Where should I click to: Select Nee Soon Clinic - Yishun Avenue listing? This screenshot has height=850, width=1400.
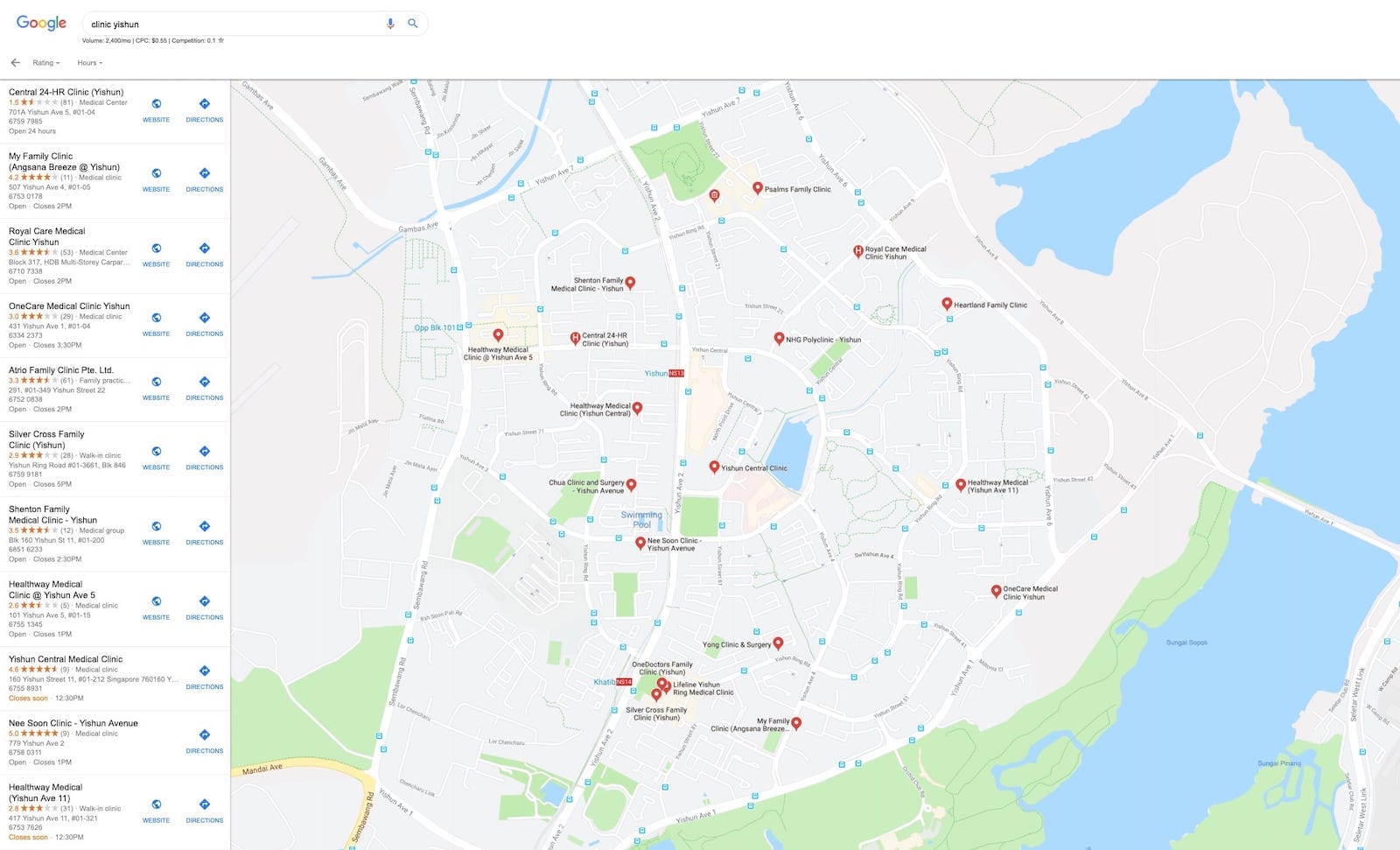73,723
